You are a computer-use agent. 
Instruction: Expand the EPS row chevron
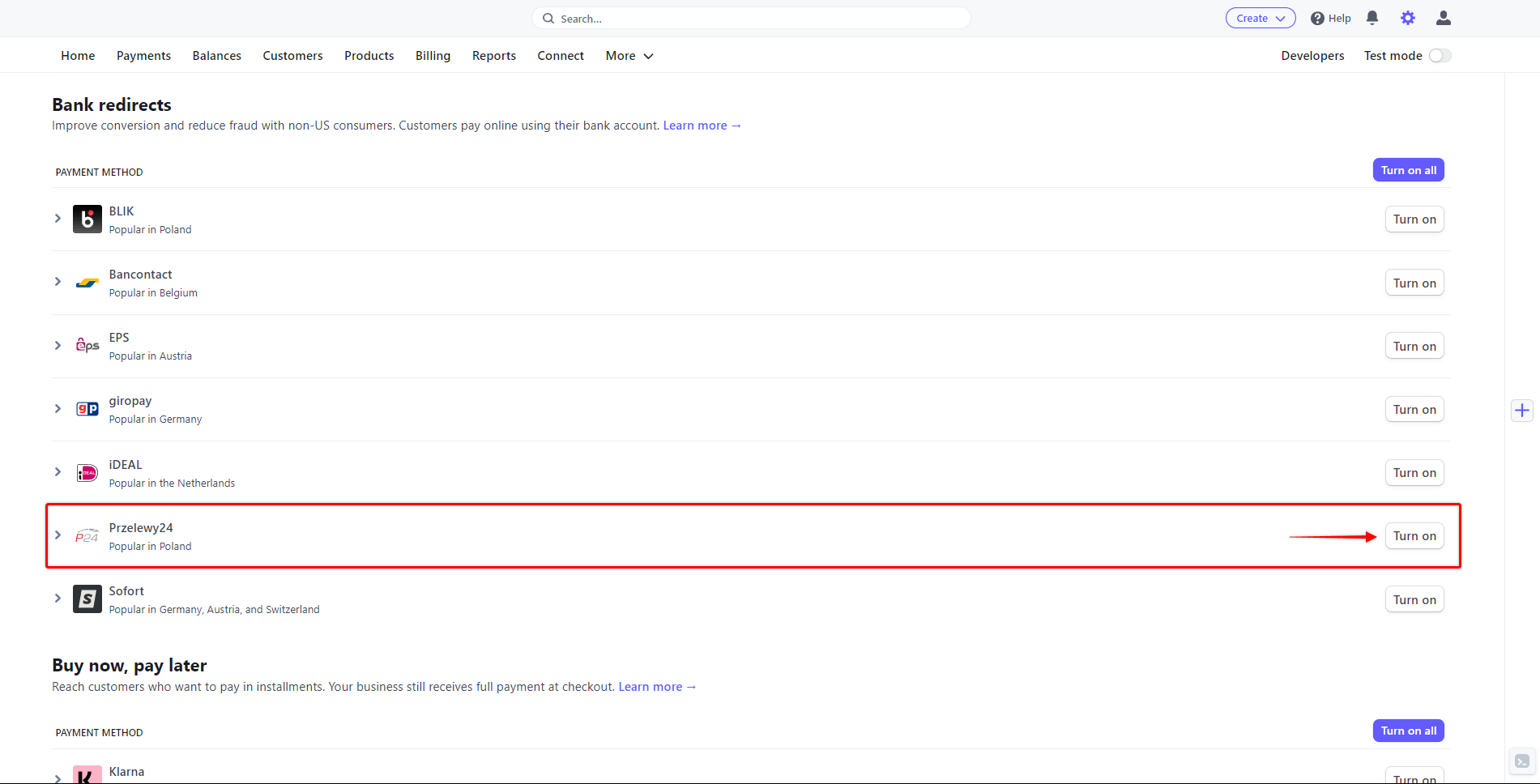[58, 346]
